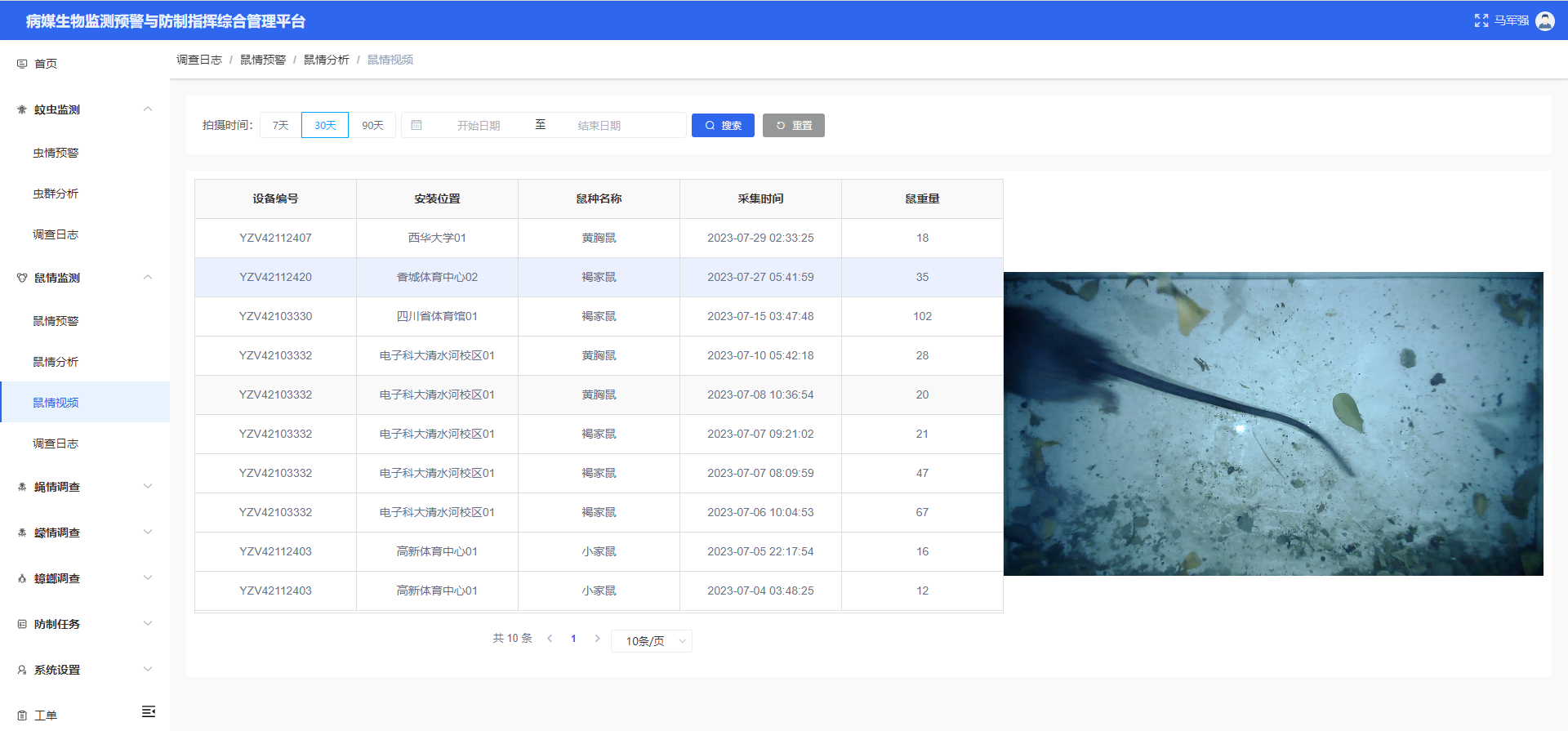Click the timestamp 2023-07-05 22:17:54
1568x731 pixels.
click(x=760, y=551)
